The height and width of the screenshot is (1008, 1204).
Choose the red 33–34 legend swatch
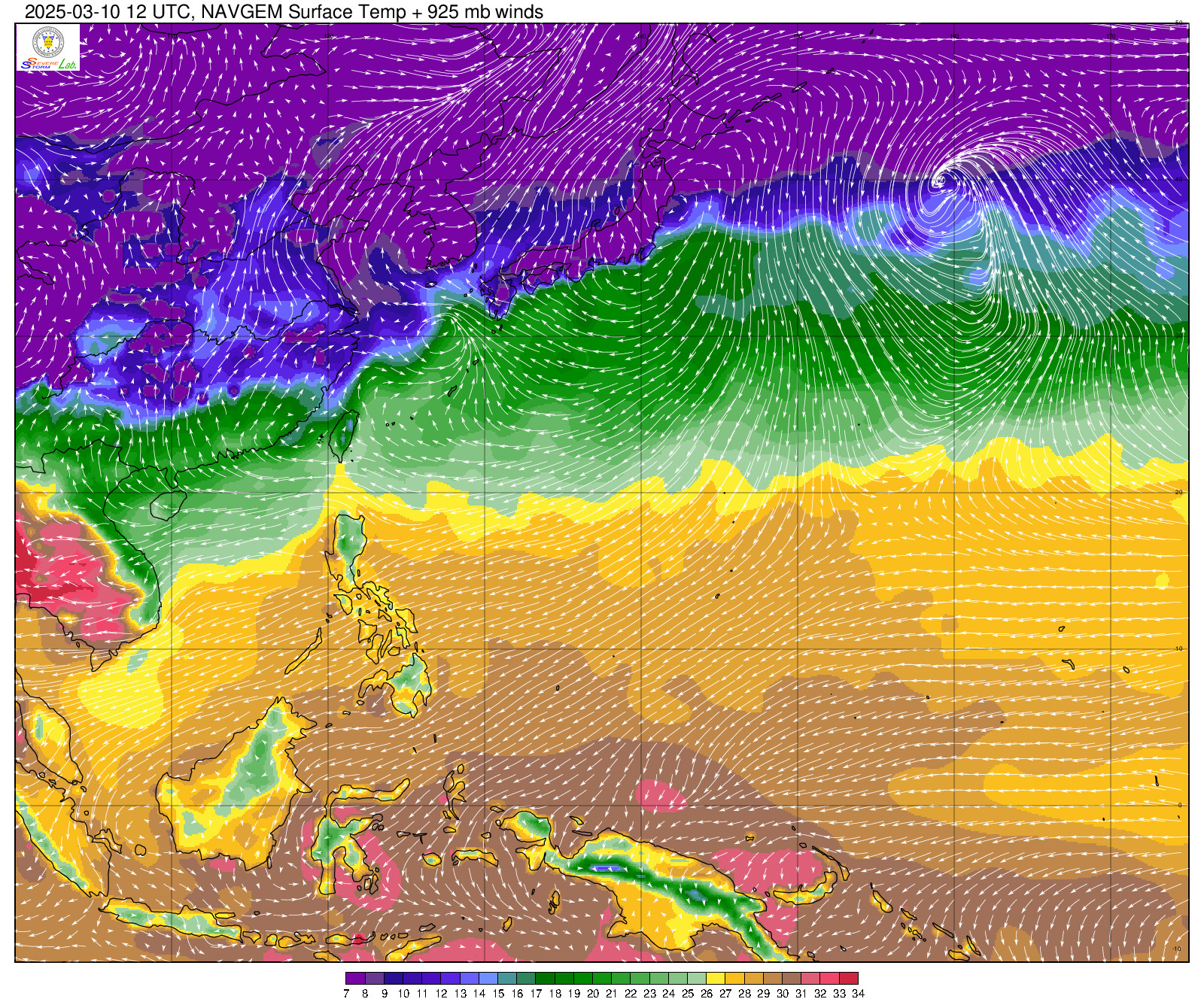click(x=849, y=979)
